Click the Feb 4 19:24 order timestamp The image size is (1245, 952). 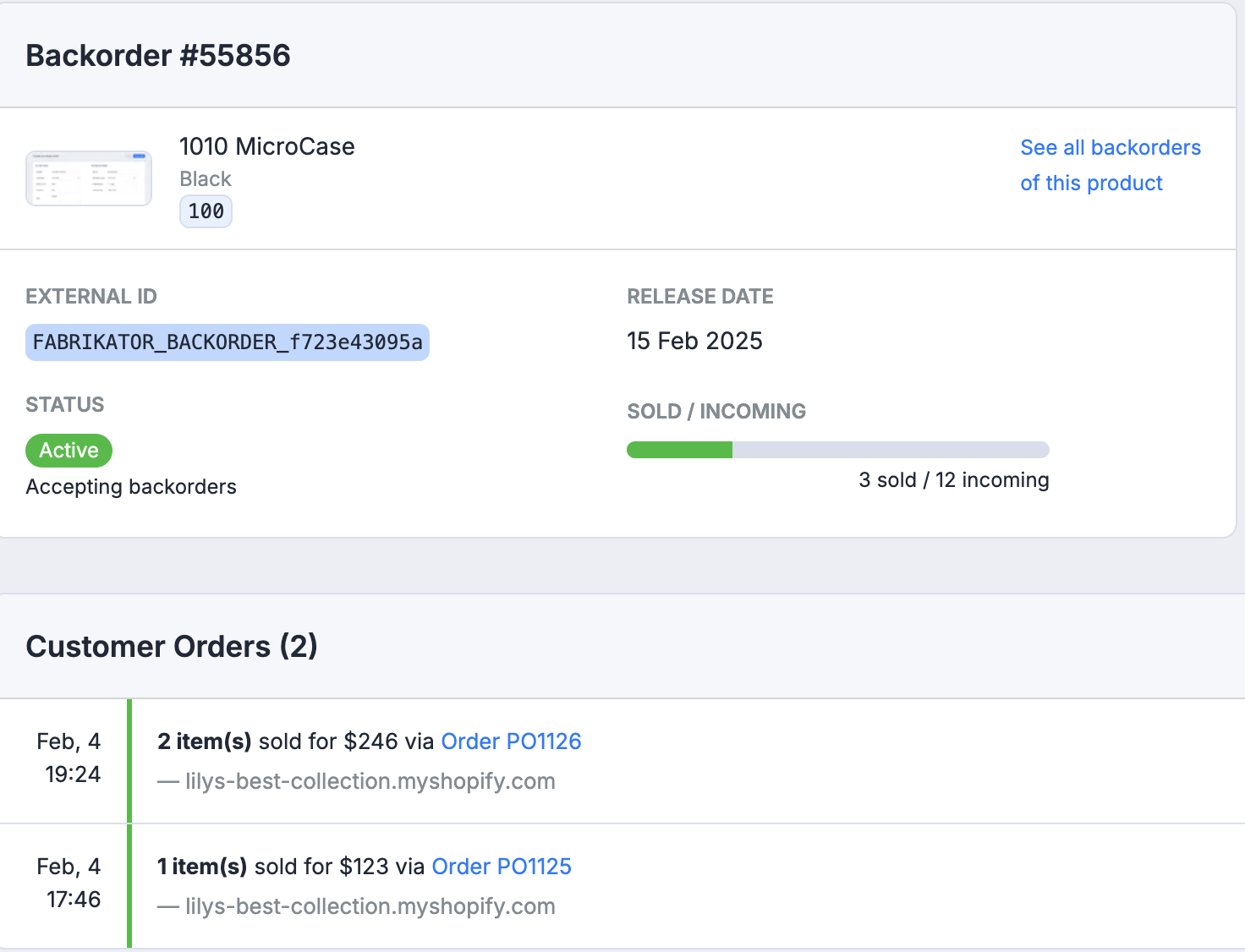pos(69,758)
